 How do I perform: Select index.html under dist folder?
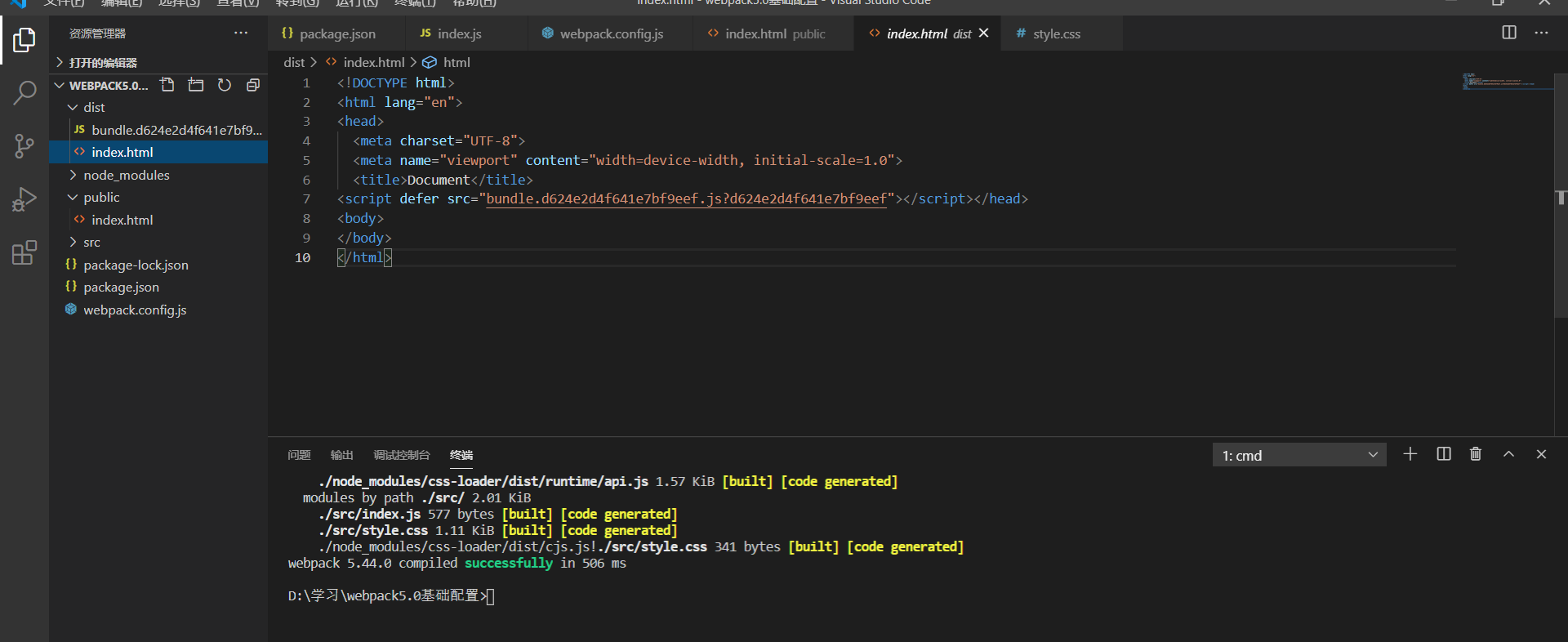158,152
